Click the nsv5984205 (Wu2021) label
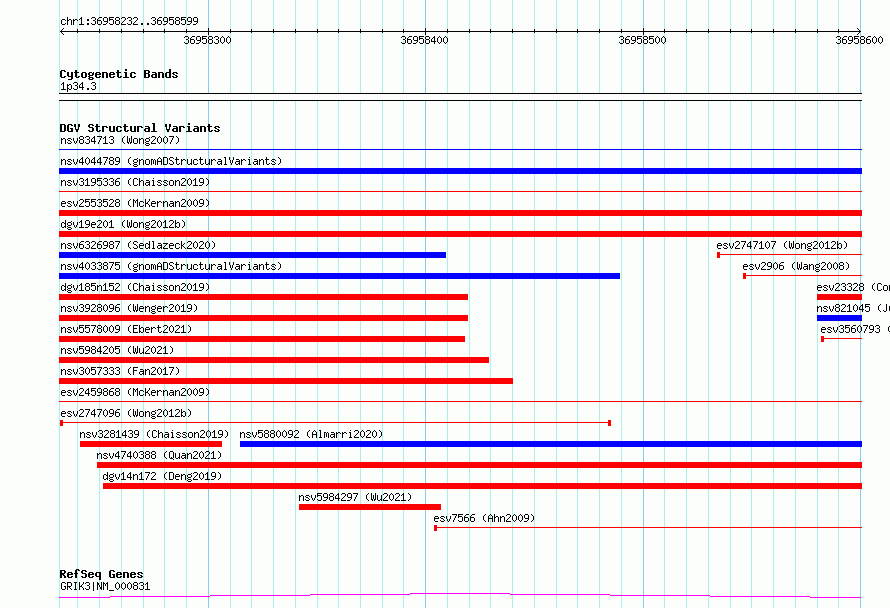Viewport: 890px width, 608px height. pos(117,350)
